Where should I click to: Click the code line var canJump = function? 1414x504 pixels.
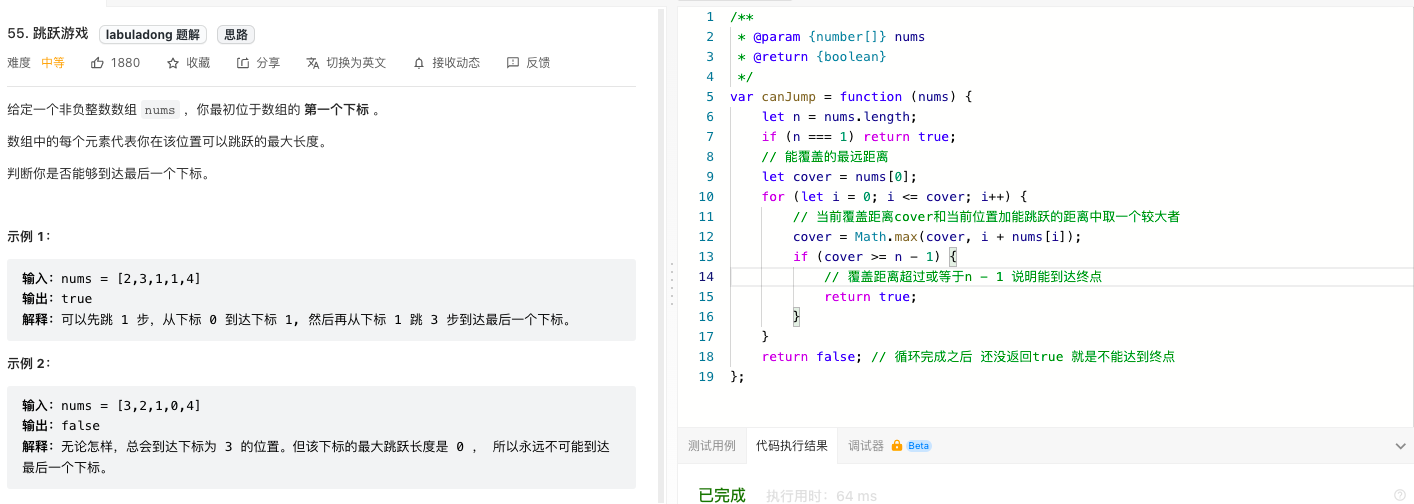(x=851, y=97)
